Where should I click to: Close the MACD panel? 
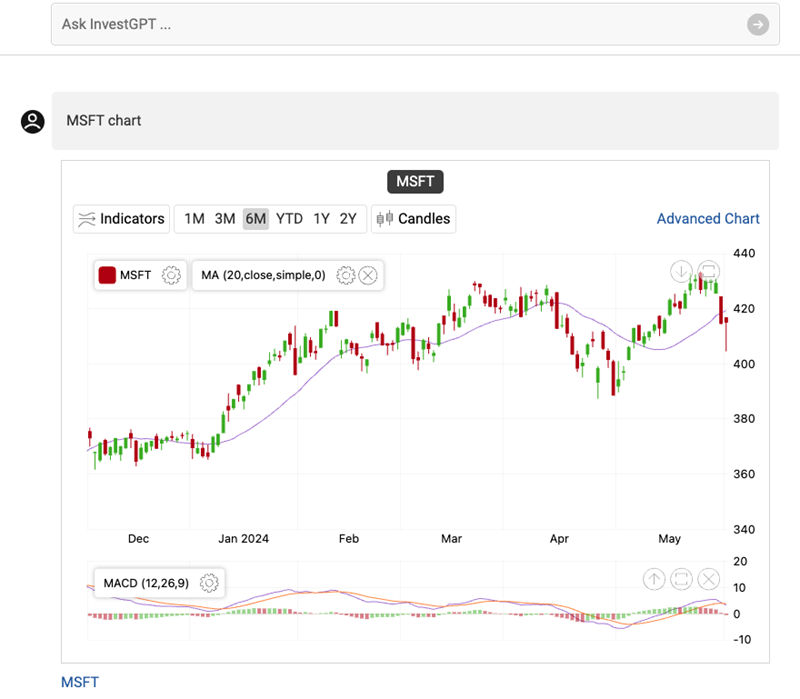[709, 578]
